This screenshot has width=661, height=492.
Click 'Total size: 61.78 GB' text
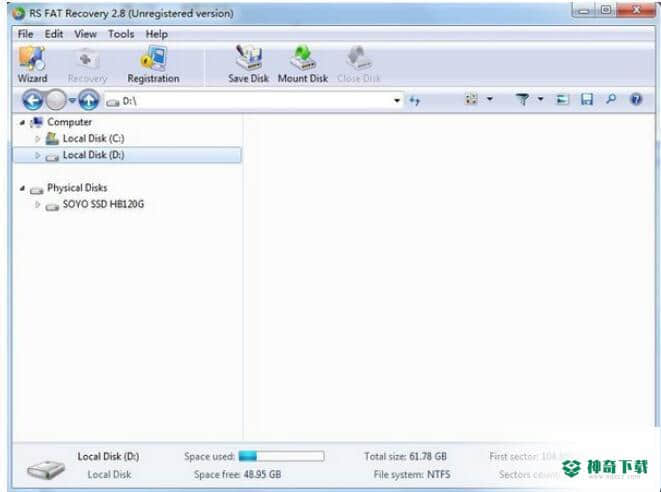(x=405, y=457)
